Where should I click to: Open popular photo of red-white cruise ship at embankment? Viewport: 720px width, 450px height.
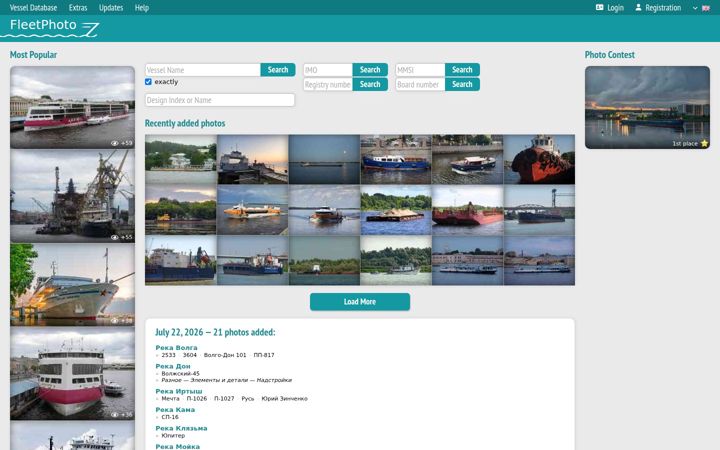pyautogui.click(x=72, y=107)
